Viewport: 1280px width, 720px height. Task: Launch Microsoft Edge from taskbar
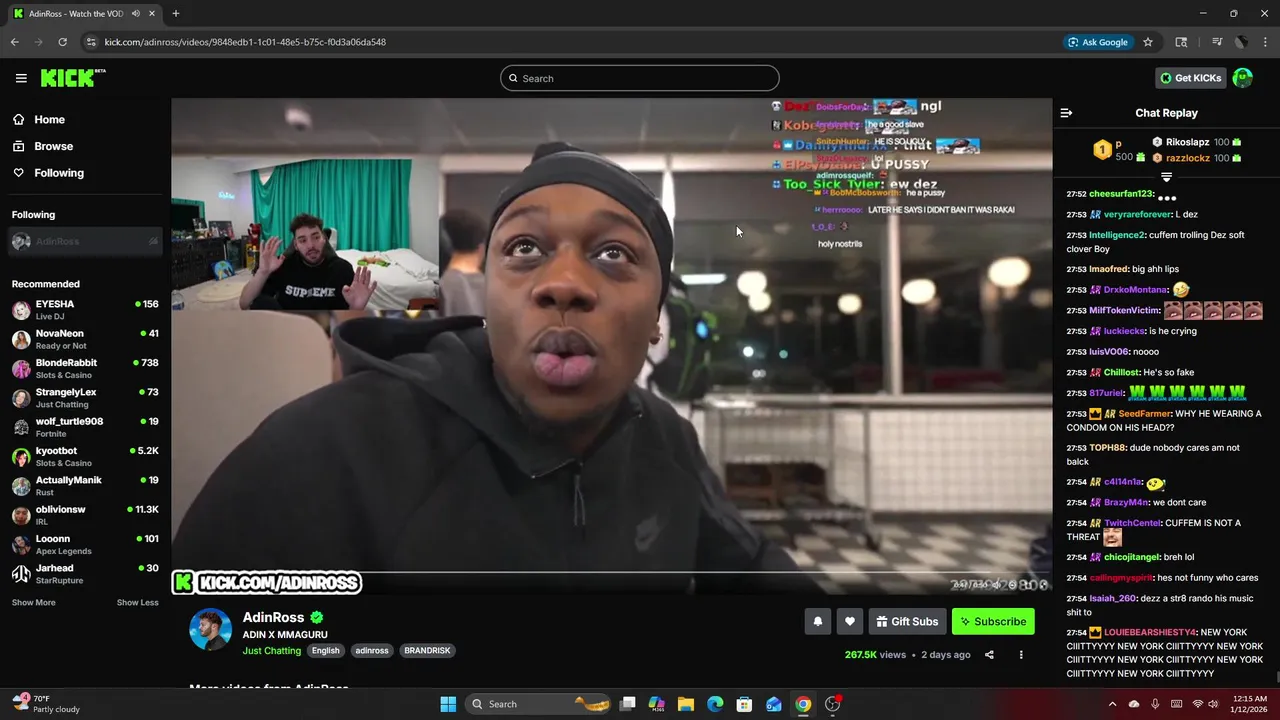coord(715,704)
